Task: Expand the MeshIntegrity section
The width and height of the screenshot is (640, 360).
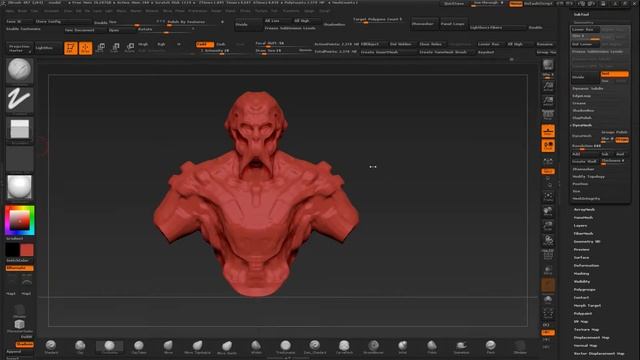Action: coord(586,198)
